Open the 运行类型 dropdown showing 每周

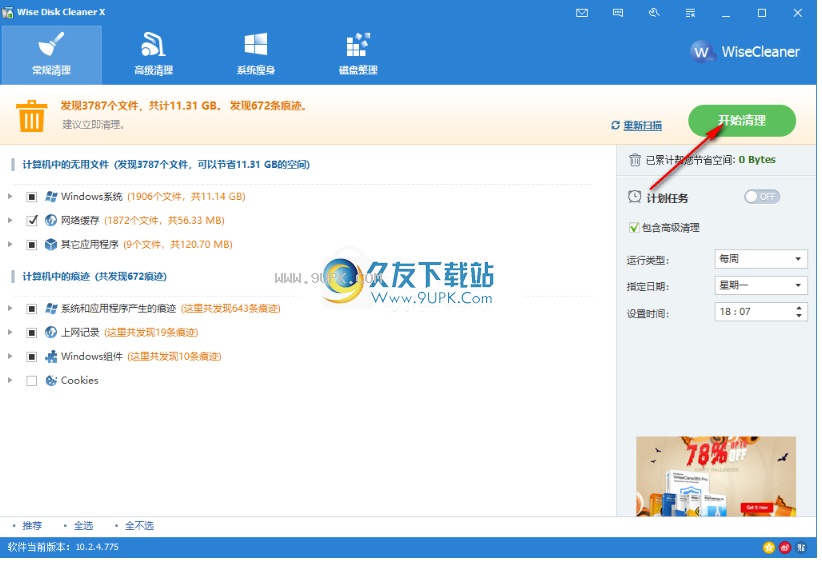[761, 259]
